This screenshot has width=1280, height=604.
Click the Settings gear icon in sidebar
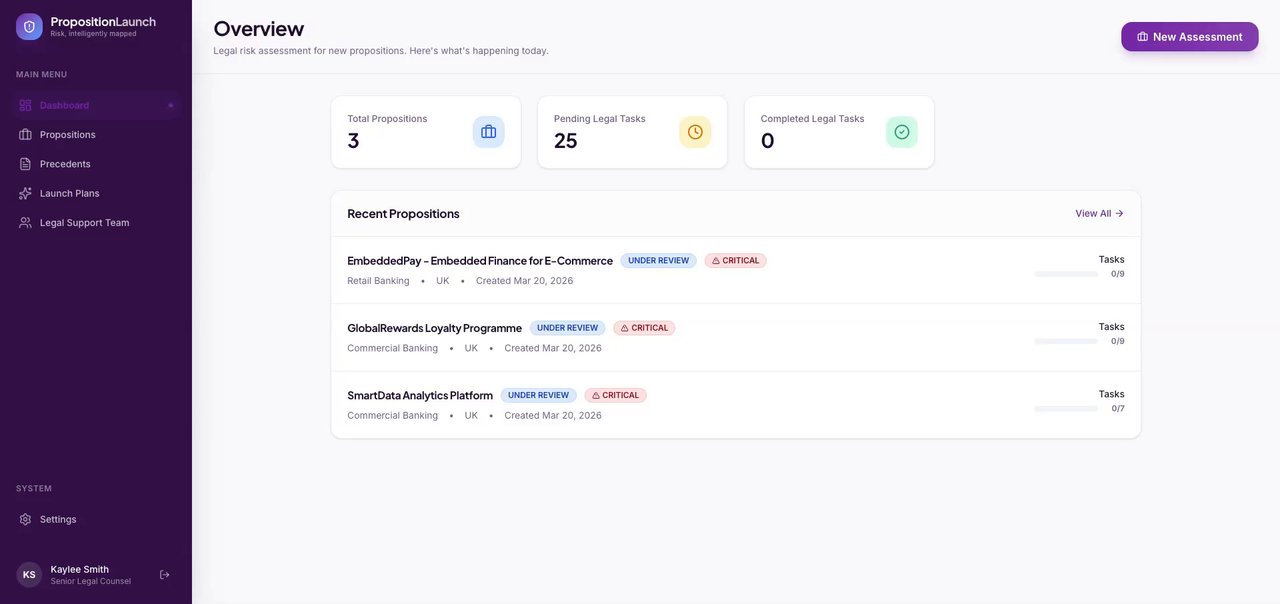point(26,520)
